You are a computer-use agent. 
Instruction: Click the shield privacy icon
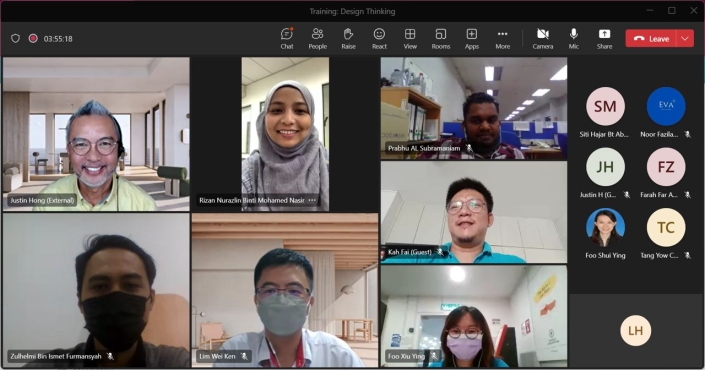[15, 39]
